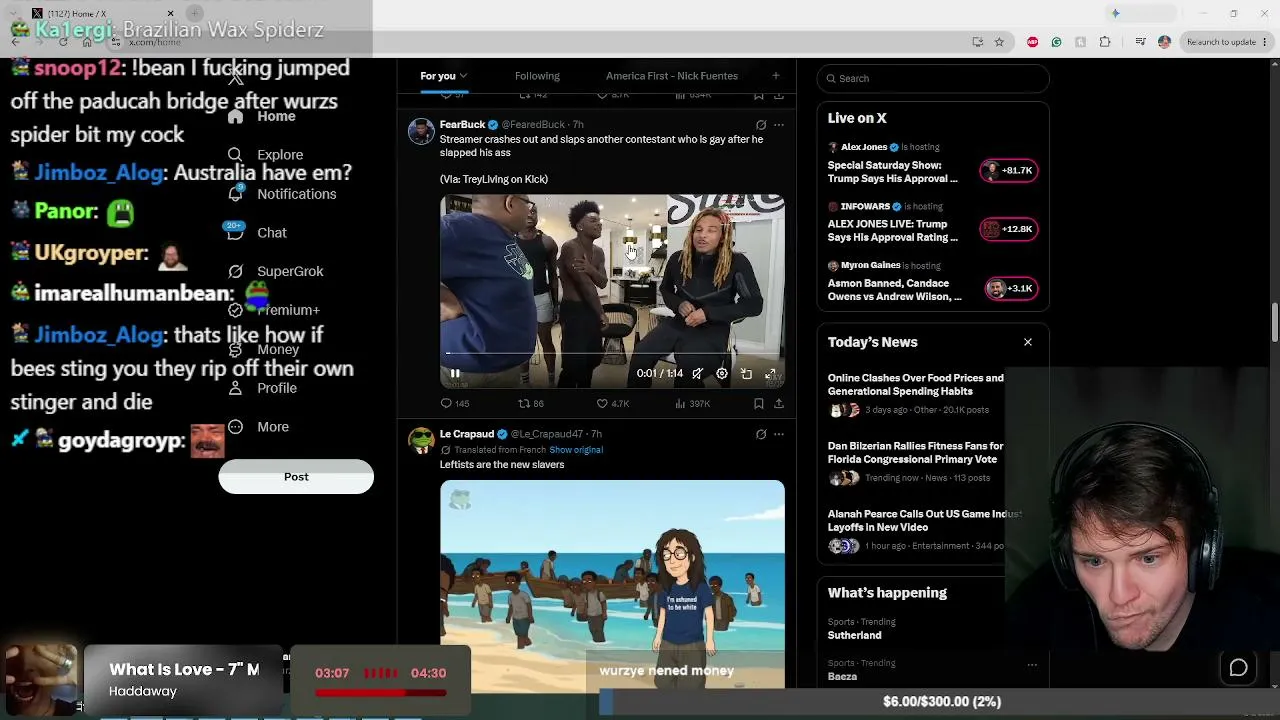The height and width of the screenshot is (720, 1280).
Task: Open more menu on FearBuck post
Action: coord(779,125)
